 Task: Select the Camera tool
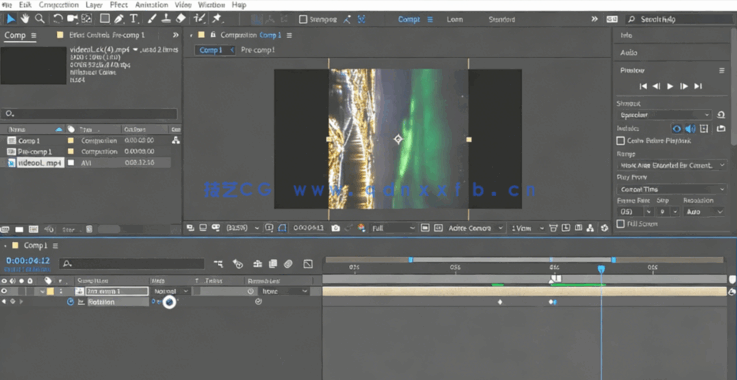[x=72, y=19]
